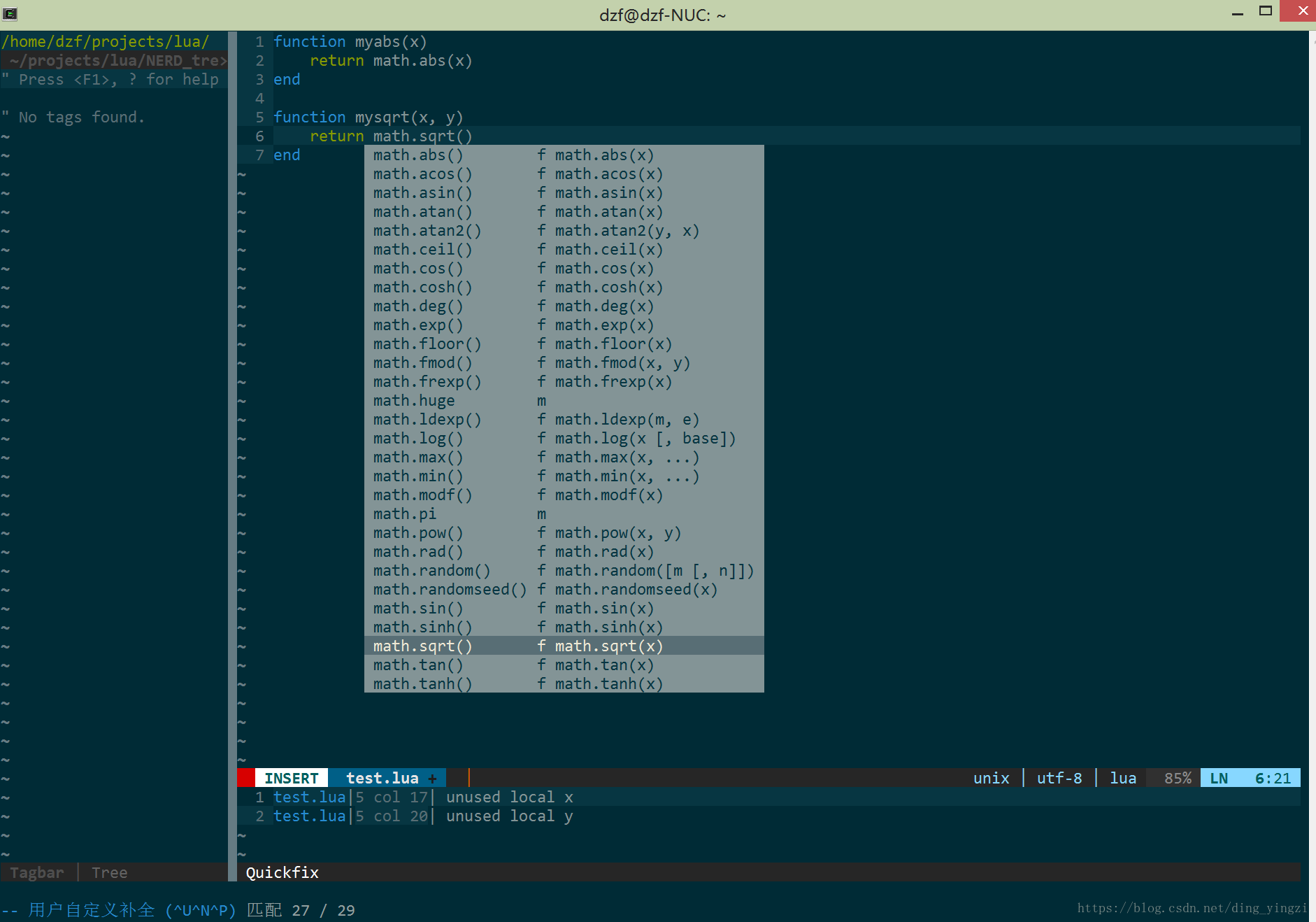
Task: Choose math.asin() from the popup menu
Action: pos(564,193)
